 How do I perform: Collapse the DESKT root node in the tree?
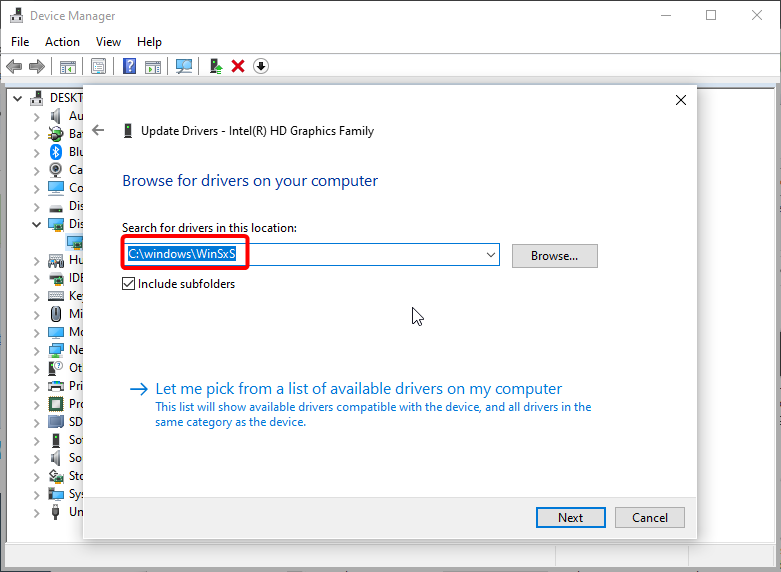17,98
